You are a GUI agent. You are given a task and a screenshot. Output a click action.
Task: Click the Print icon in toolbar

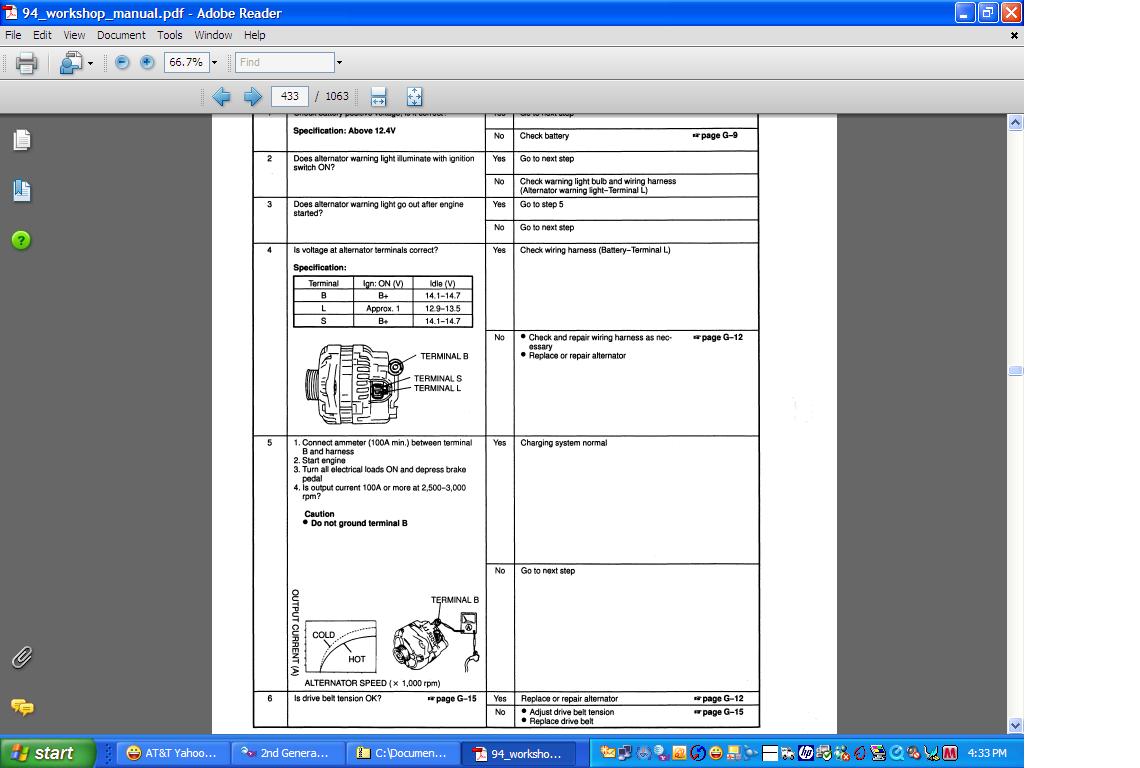(x=26, y=63)
